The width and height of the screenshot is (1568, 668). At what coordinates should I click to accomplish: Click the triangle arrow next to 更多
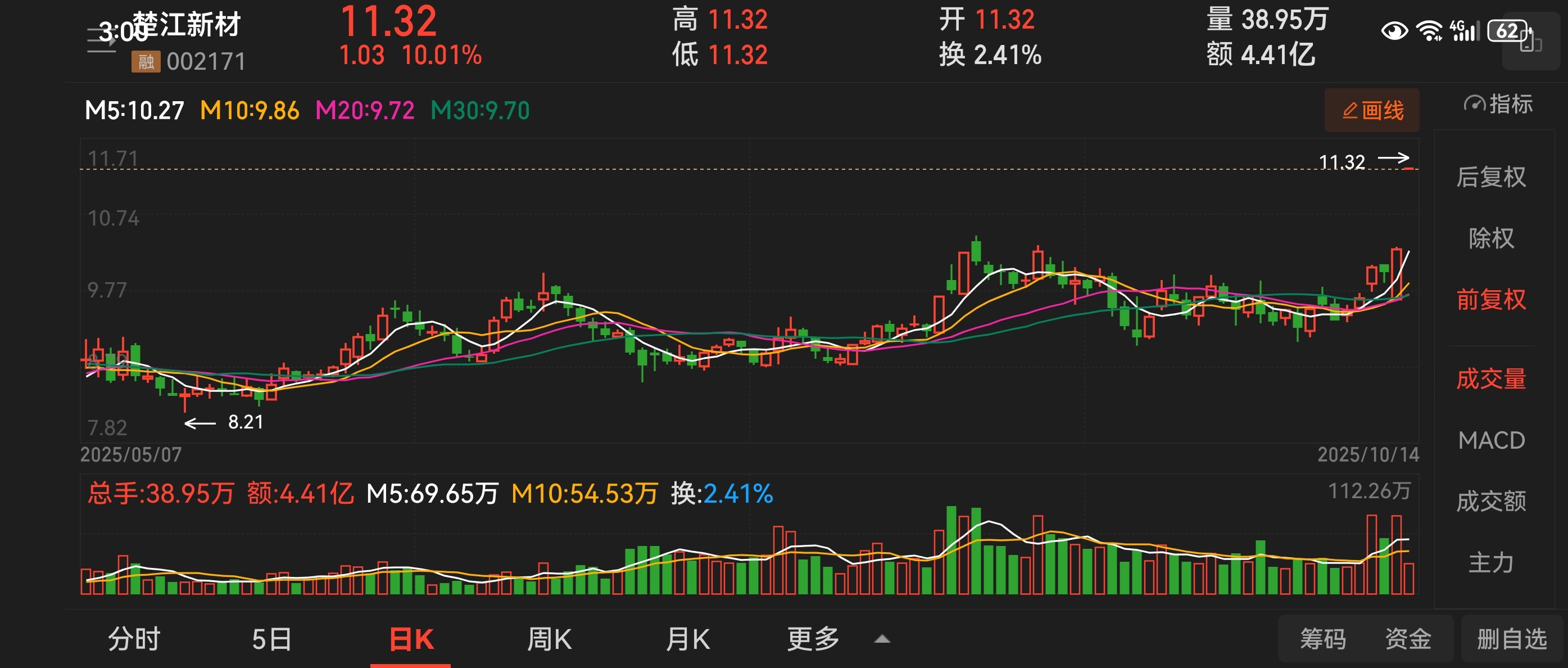tap(882, 639)
